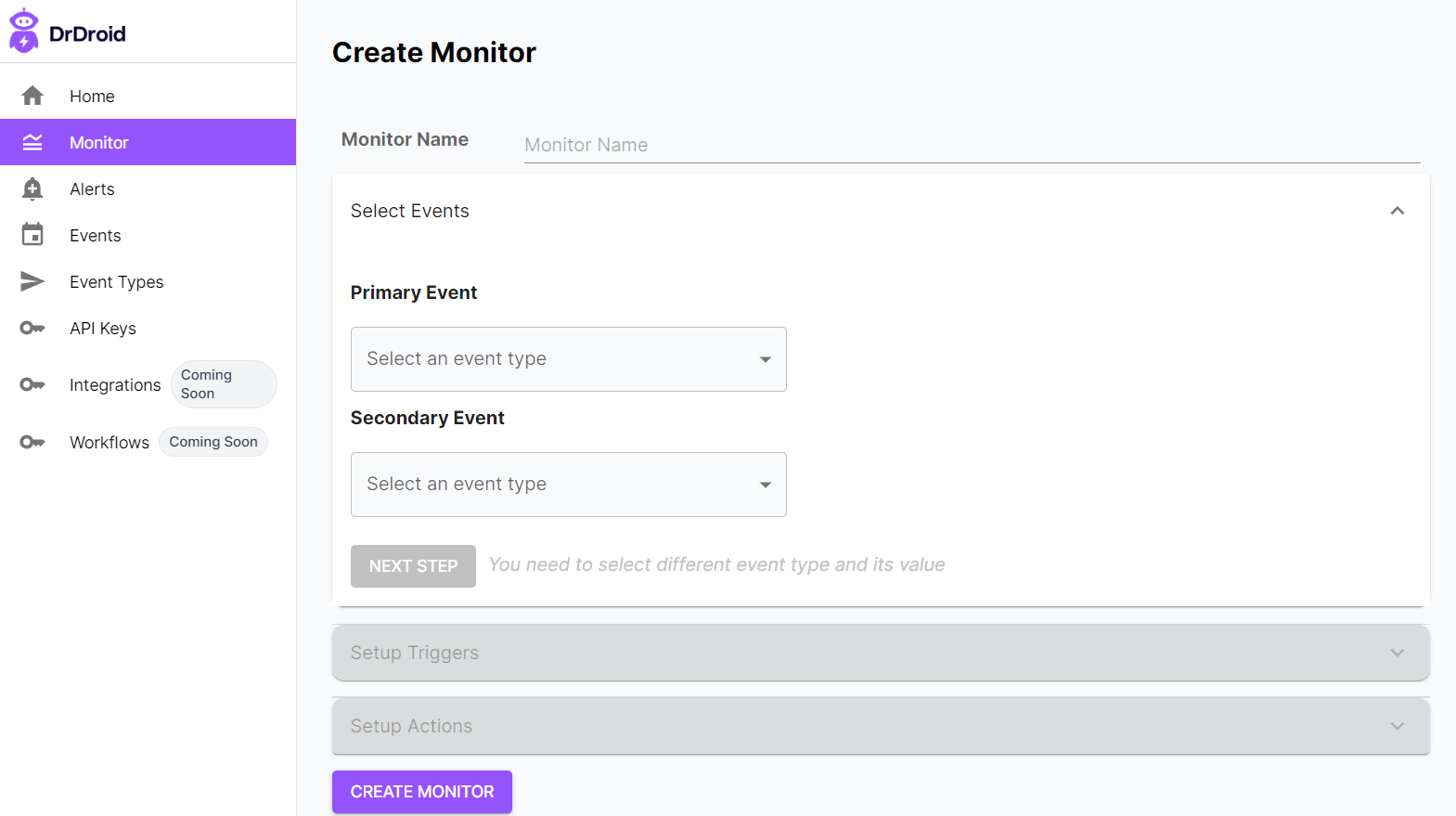The image size is (1456, 816).
Task: Go to Alerts in the sidebar
Action: (92, 189)
